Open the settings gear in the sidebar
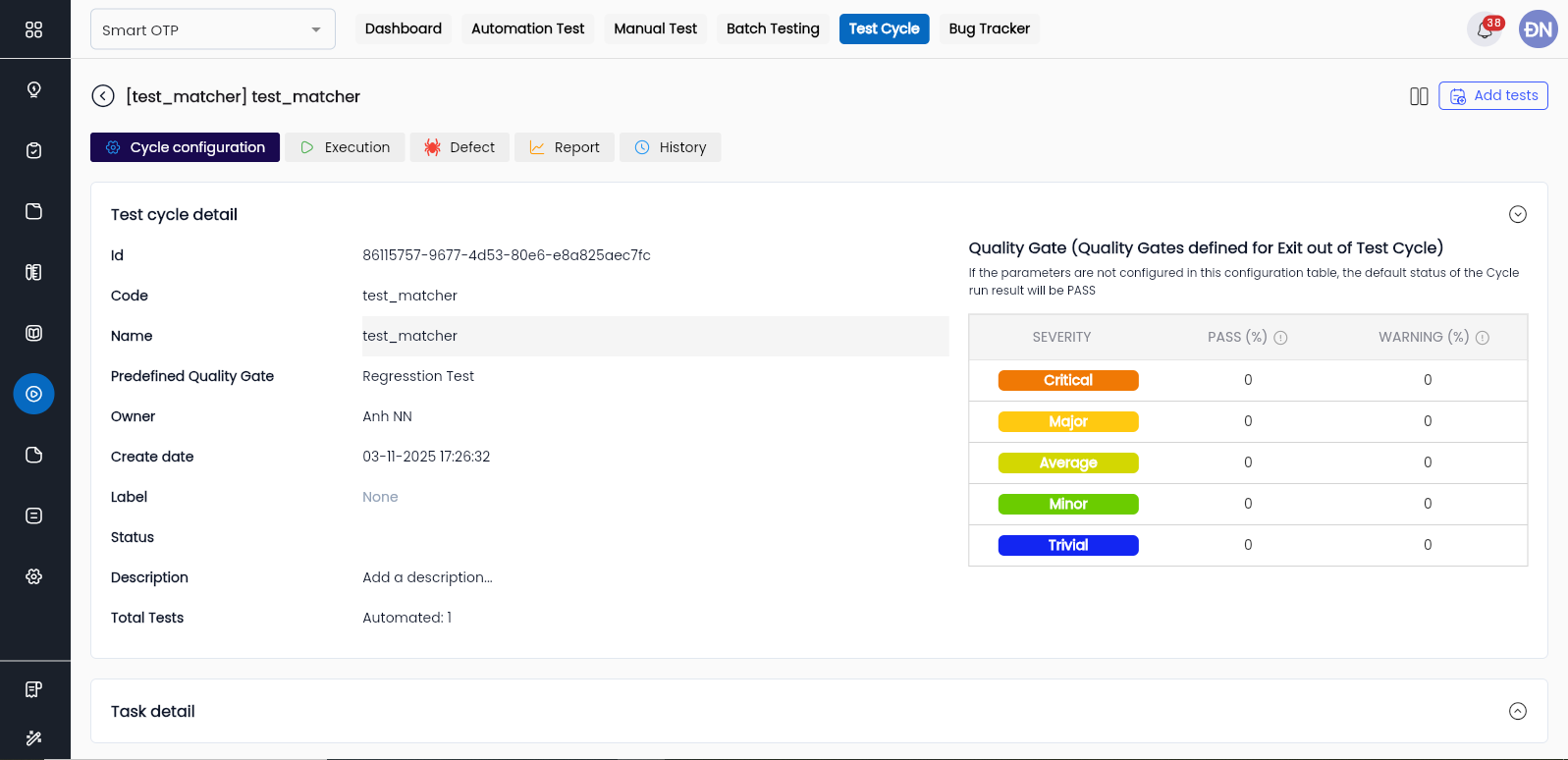Screen dimensions: 1568x760 pyautogui.click(x=34, y=576)
